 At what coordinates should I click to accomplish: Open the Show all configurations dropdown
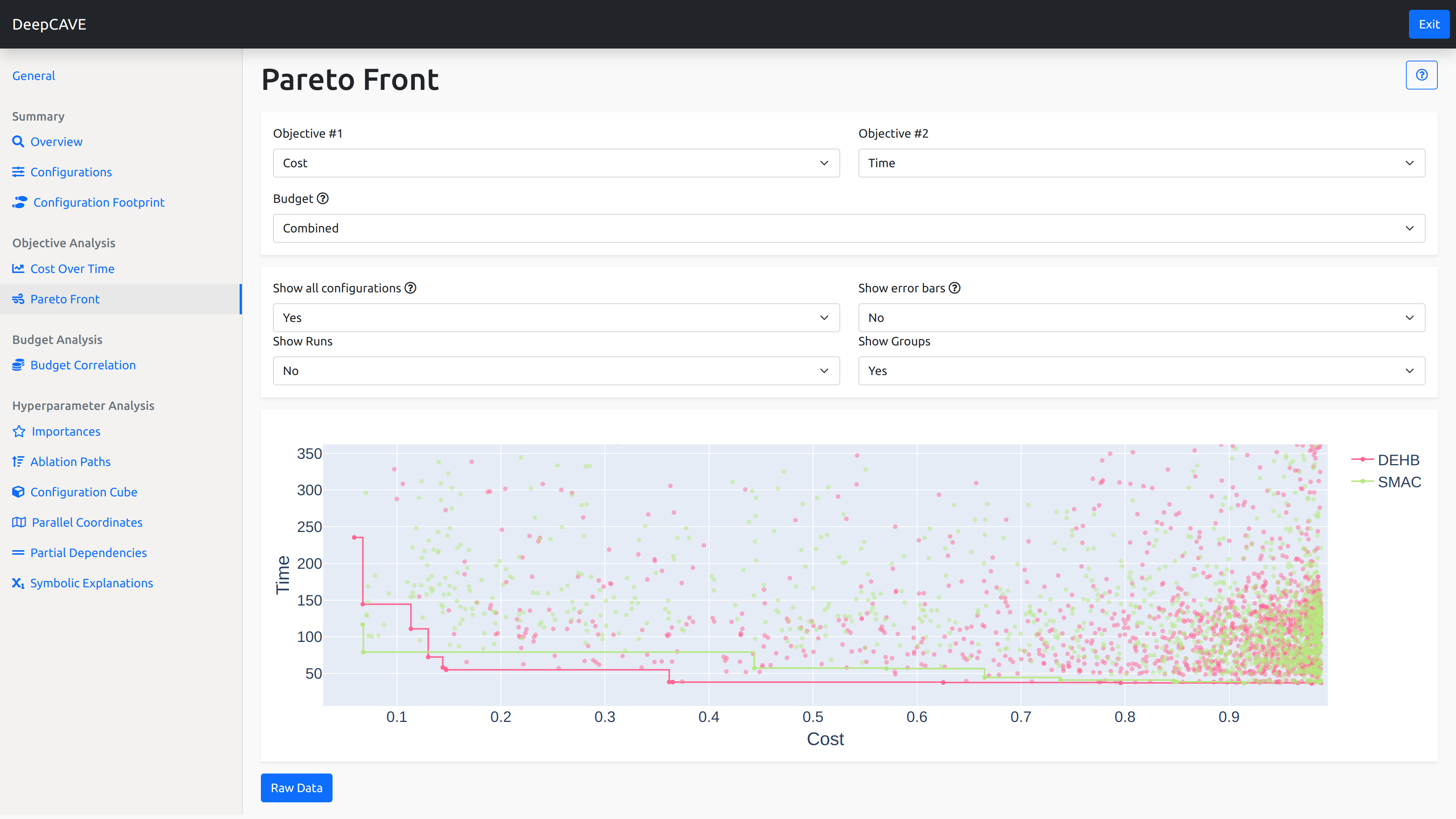556,318
